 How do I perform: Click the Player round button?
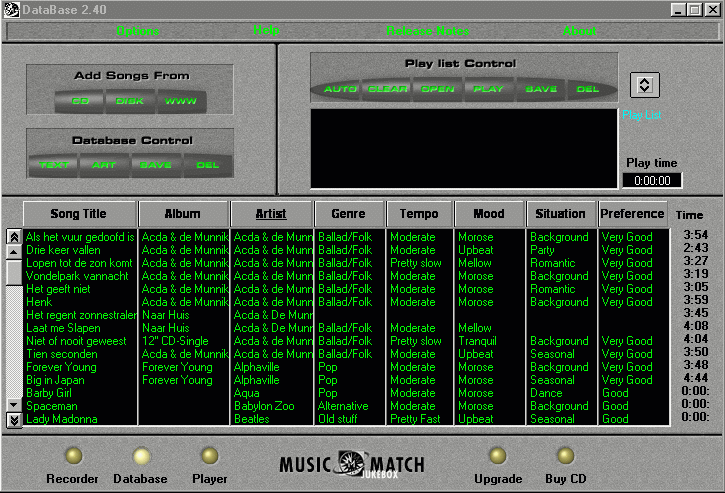click(x=209, y=456)
